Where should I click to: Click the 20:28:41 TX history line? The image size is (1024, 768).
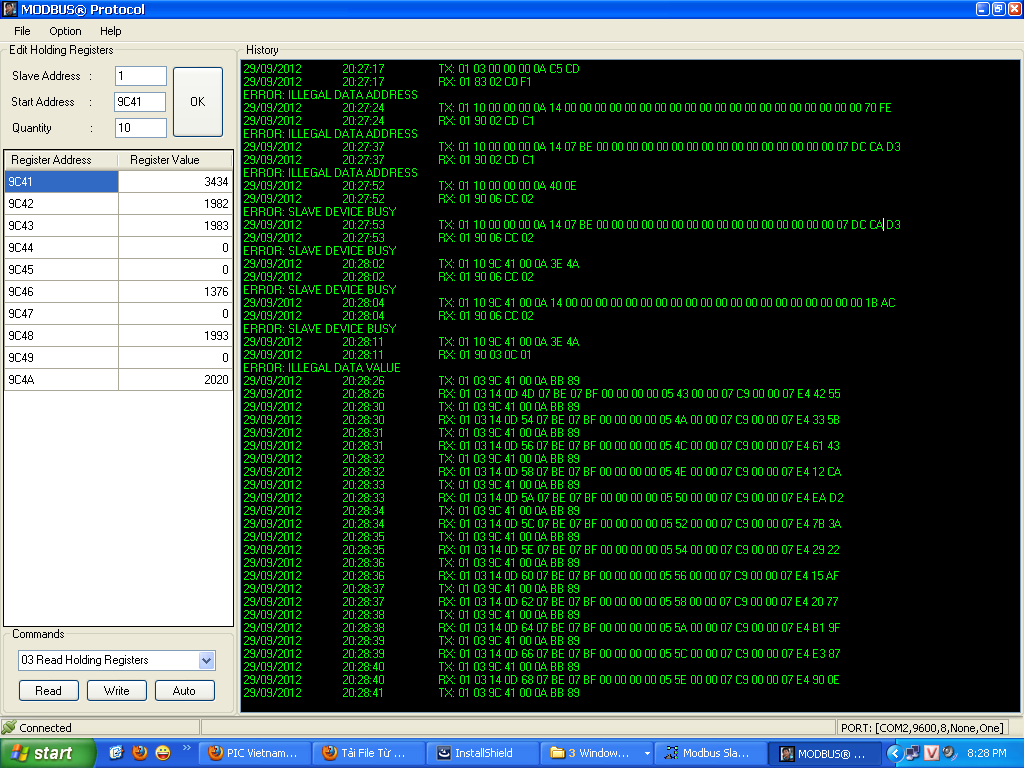[x=411, y=693]
